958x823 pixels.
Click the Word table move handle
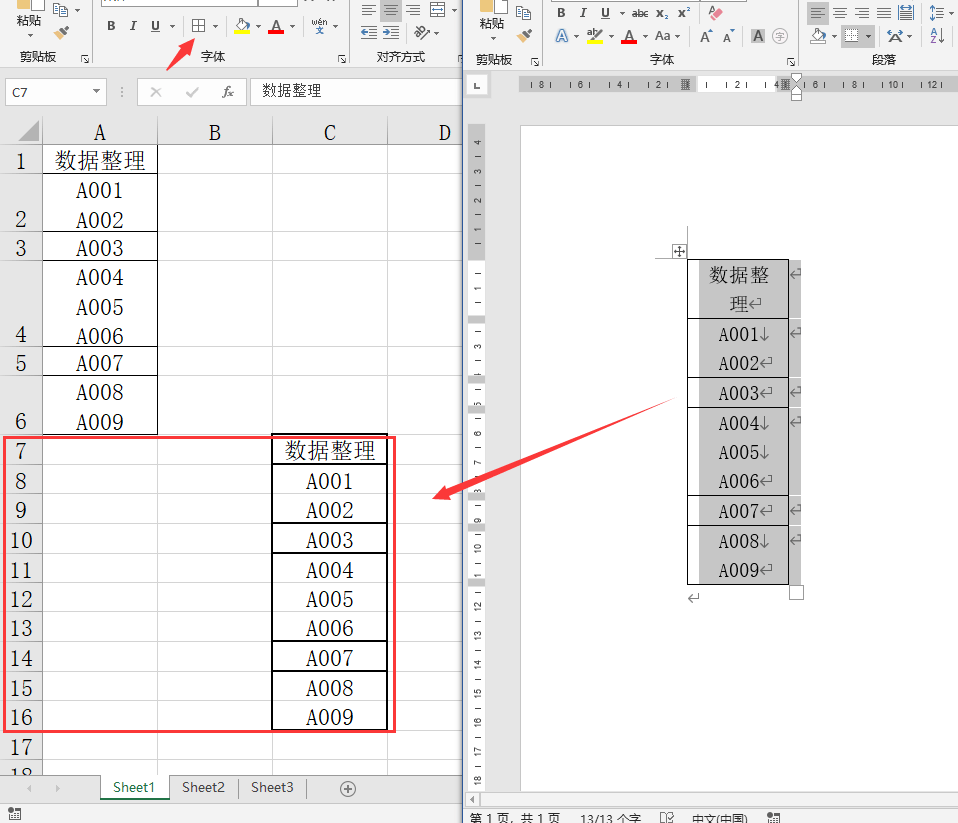[679, 251]
